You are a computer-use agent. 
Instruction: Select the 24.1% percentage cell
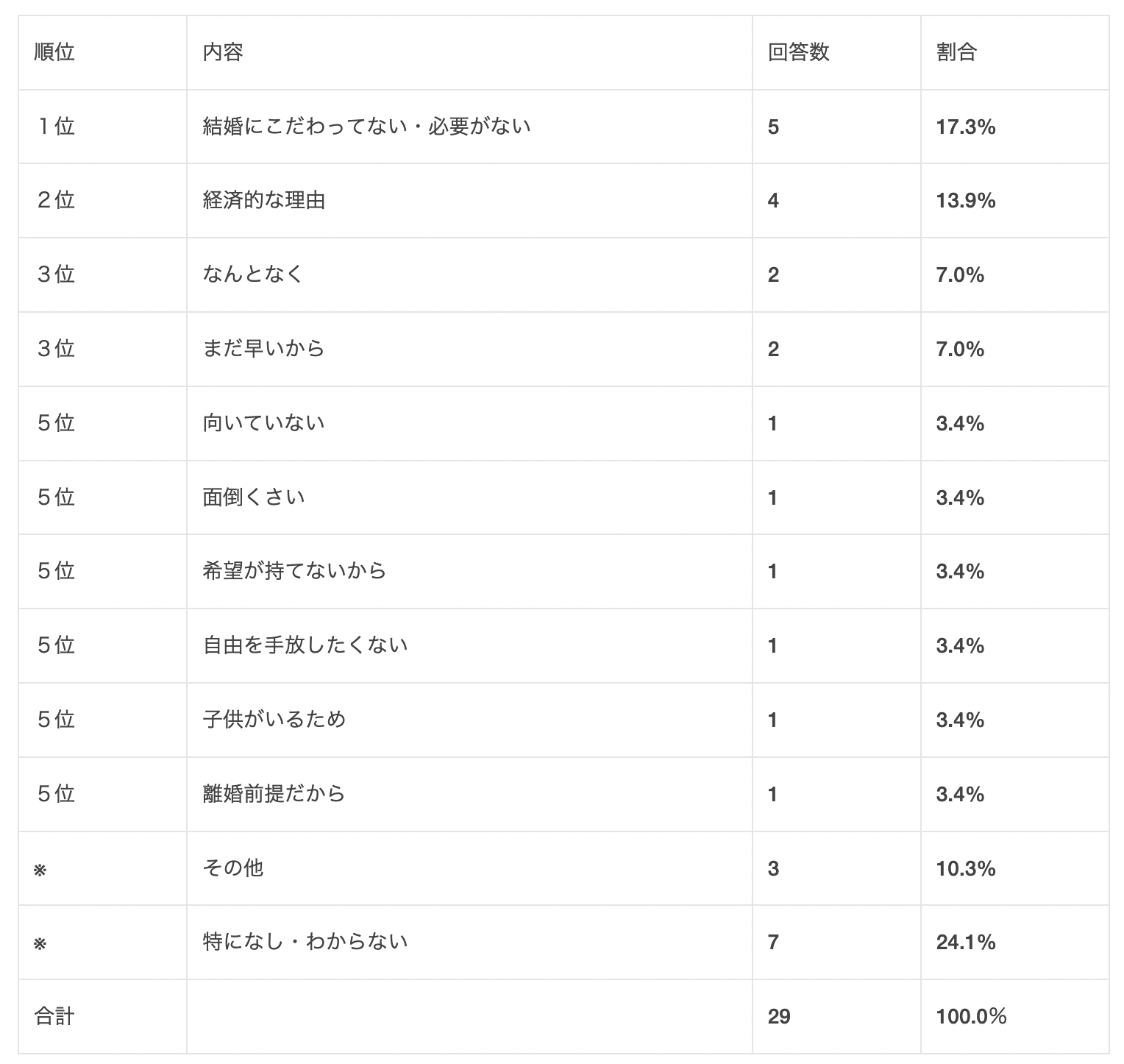tap(965, 943)
